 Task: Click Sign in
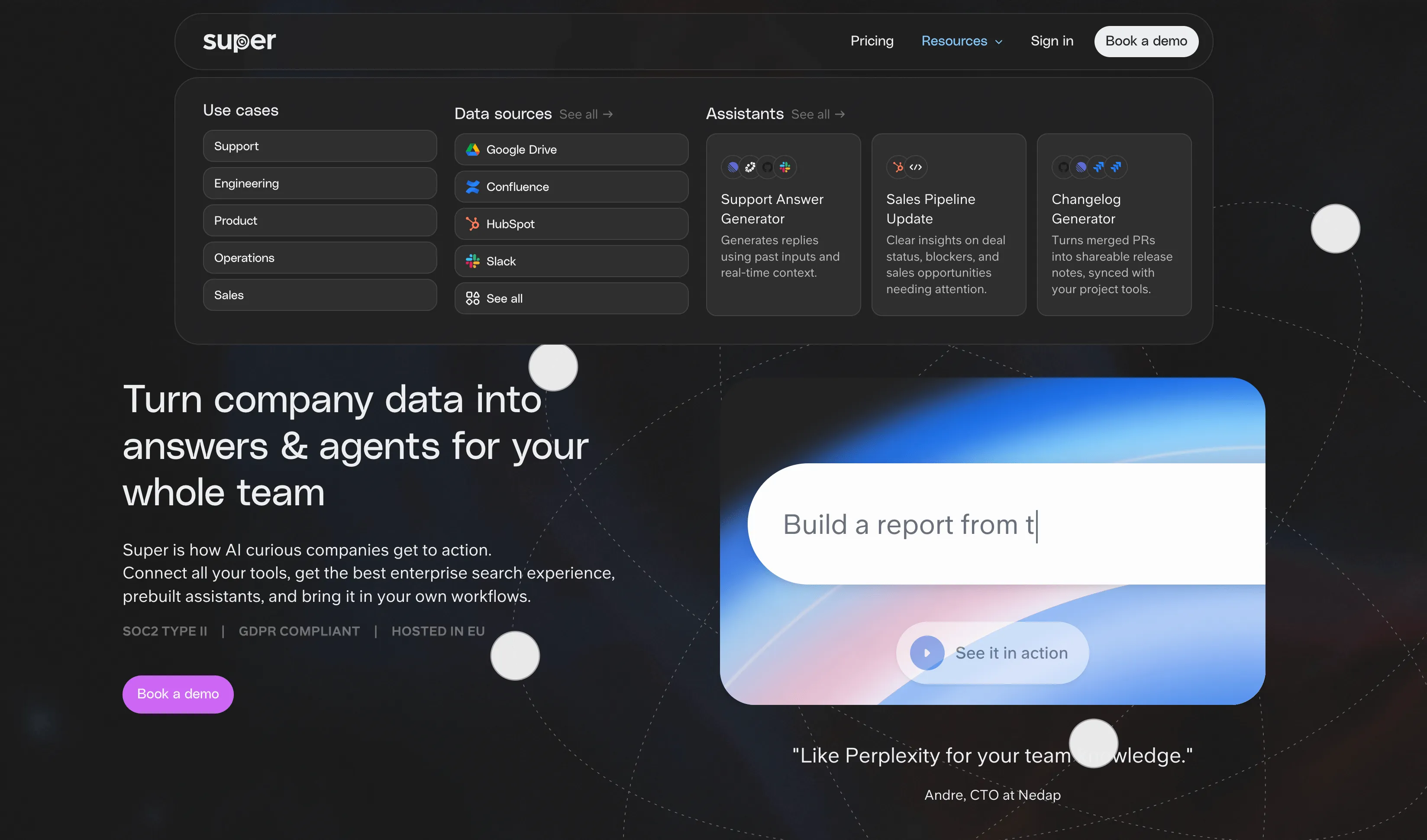[1052, 41]
